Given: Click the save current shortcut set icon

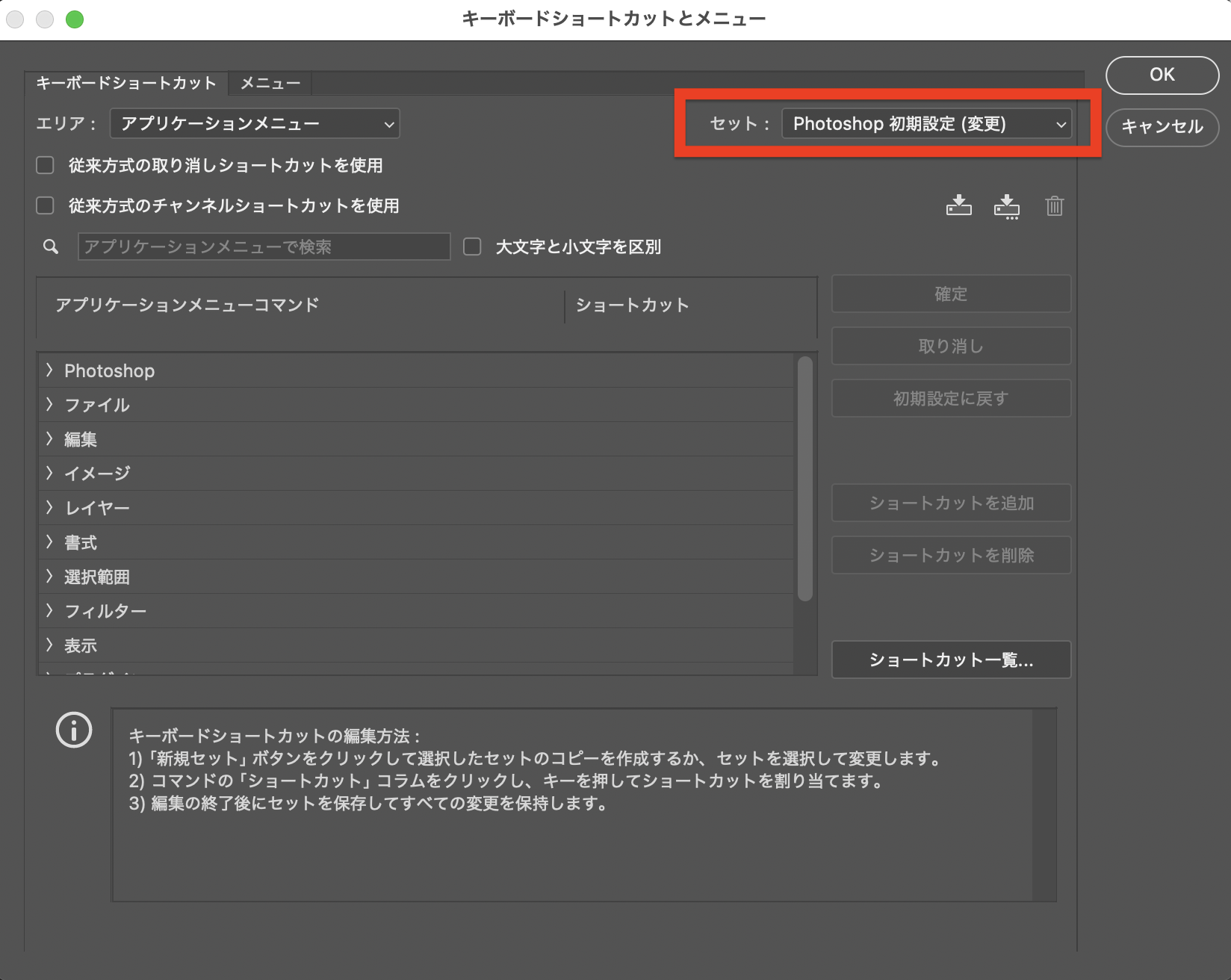Looking at the screenshot, I should pyautogui.click(x=959, y=207).
